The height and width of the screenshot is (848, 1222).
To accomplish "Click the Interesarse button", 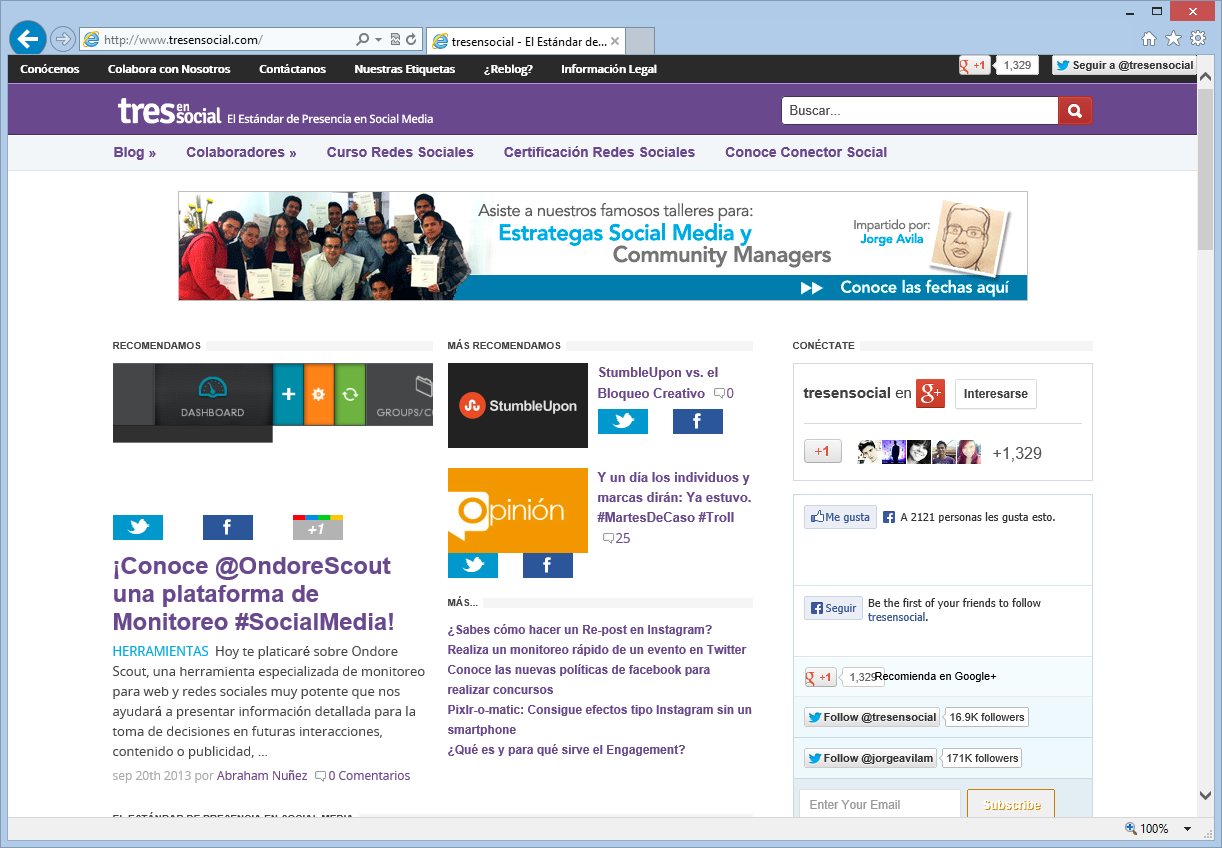I will [x=996, y=394].
